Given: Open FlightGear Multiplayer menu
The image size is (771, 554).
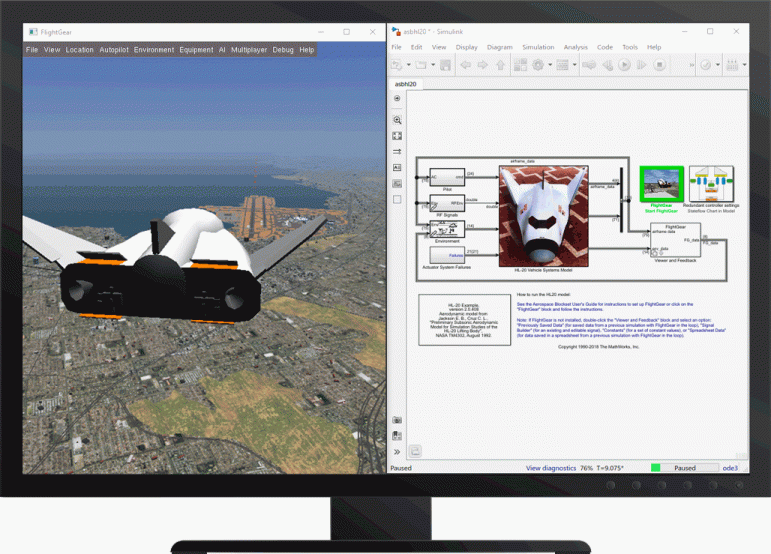Looking at the screenshot, I should (249, 50).
